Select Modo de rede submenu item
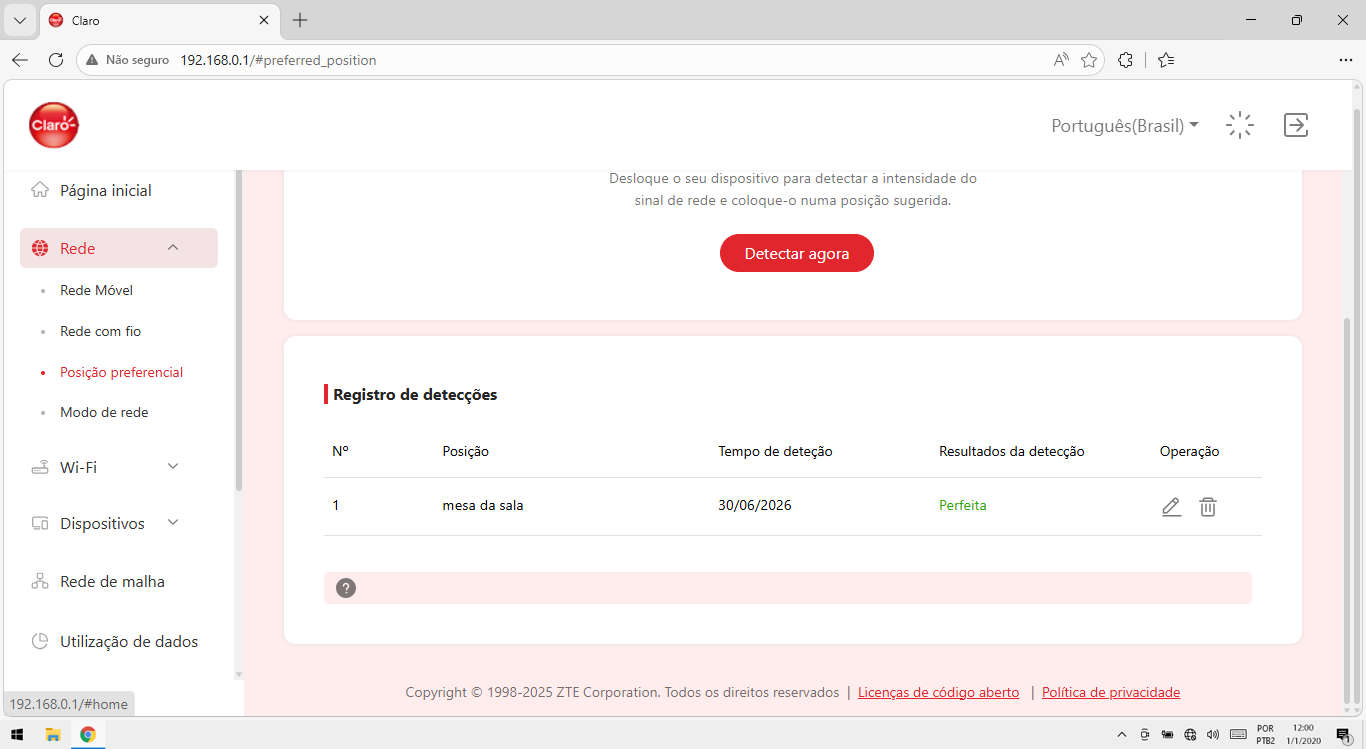The image size is (1366, 749). click(x=104, y=412)
